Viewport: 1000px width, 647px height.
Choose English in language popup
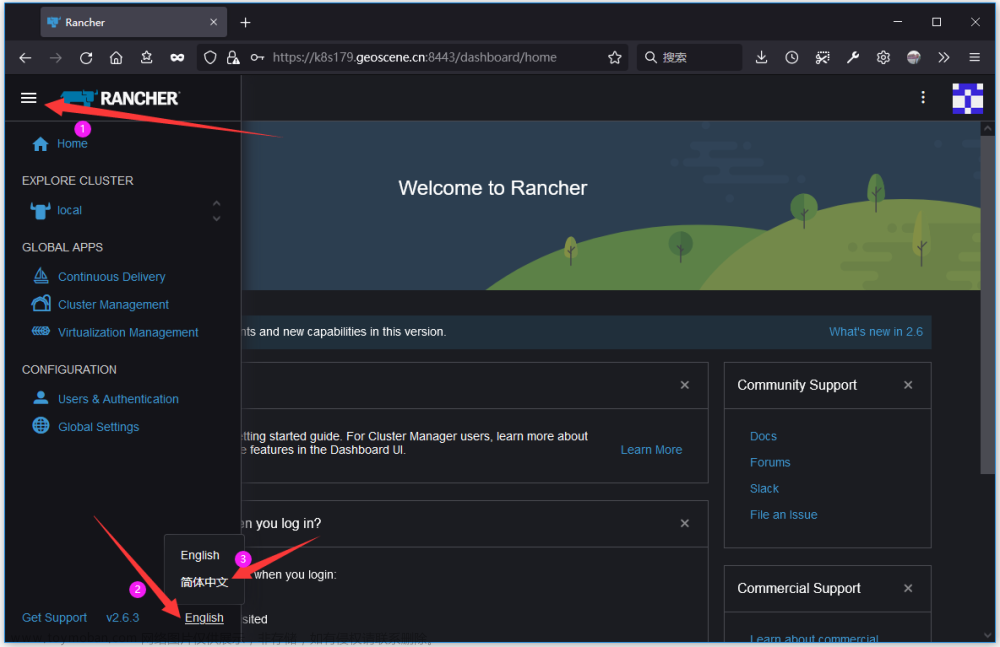tap(200, 555)
